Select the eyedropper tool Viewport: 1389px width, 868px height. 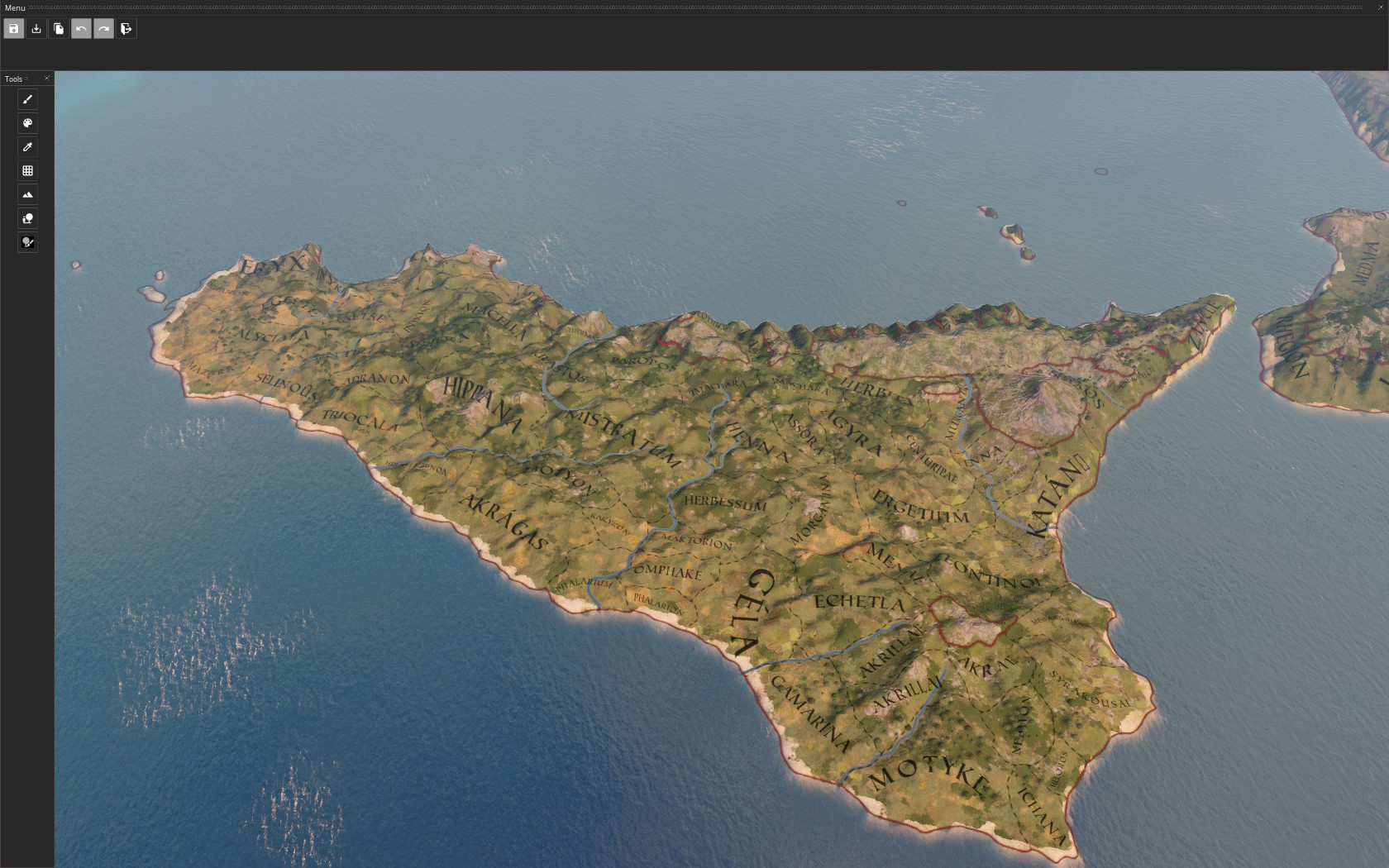click(27, 147)
